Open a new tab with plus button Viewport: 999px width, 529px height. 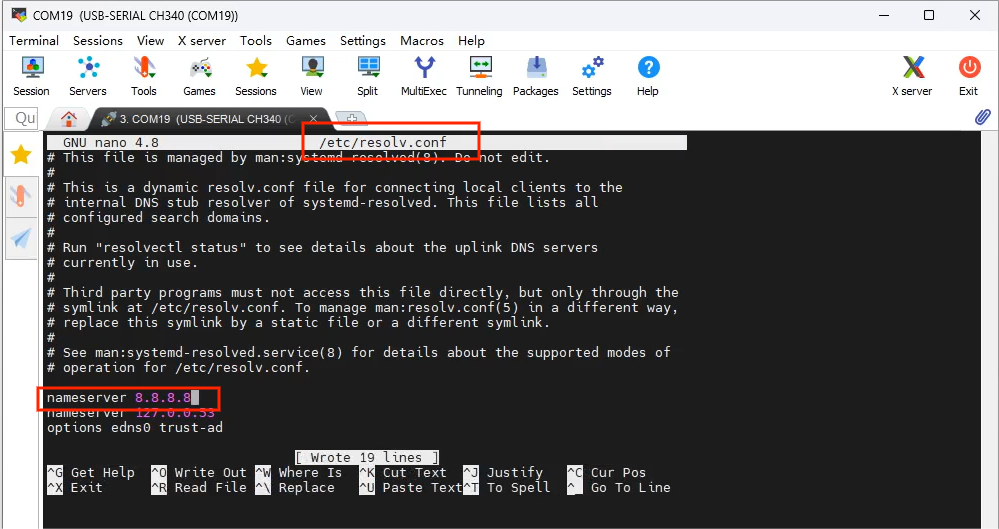click(351, 119)
